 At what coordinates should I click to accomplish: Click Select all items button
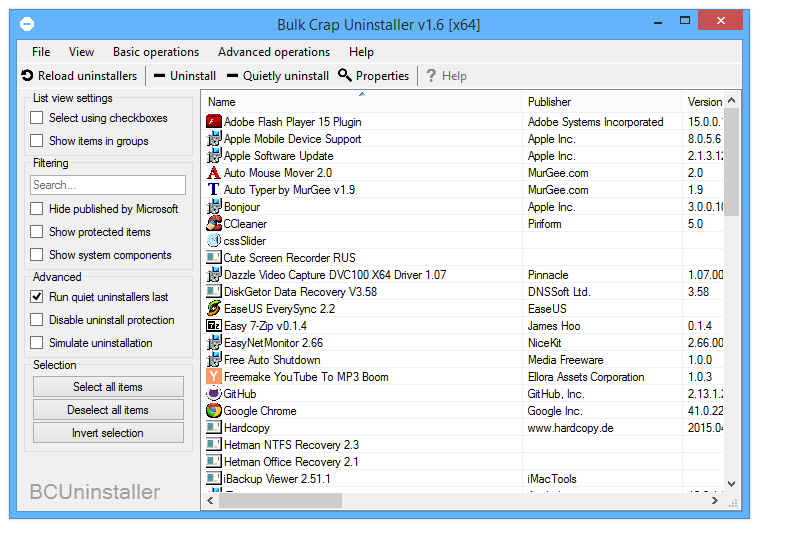108,387
